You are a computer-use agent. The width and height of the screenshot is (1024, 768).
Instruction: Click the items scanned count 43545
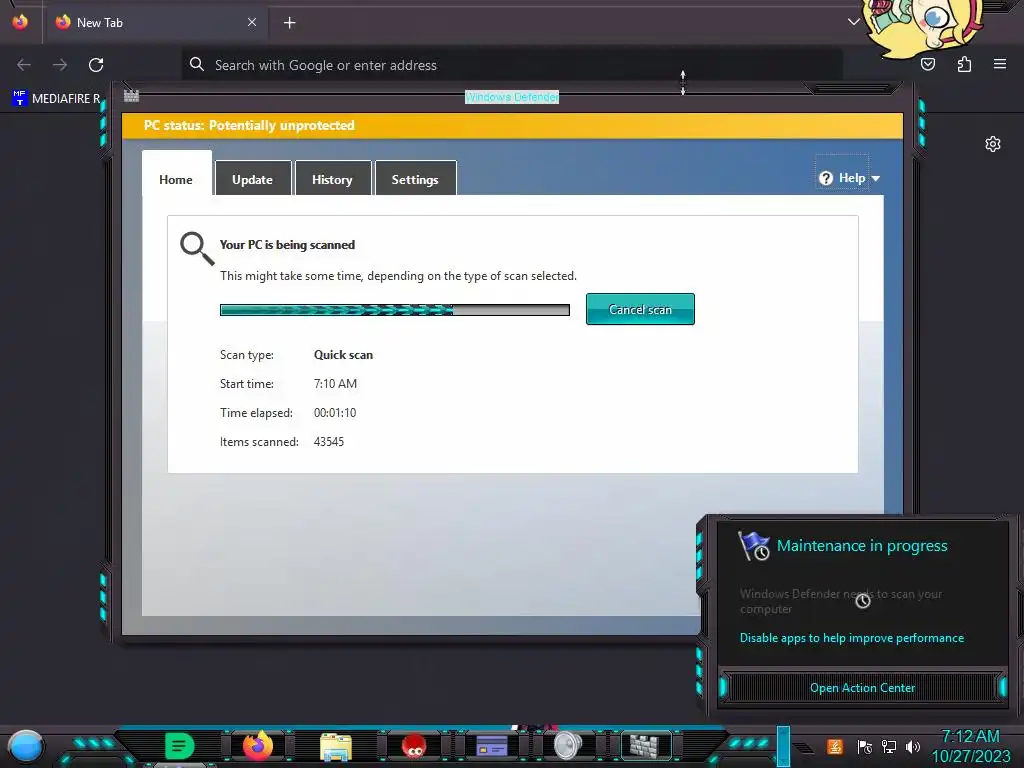click(x=328, y=441)
